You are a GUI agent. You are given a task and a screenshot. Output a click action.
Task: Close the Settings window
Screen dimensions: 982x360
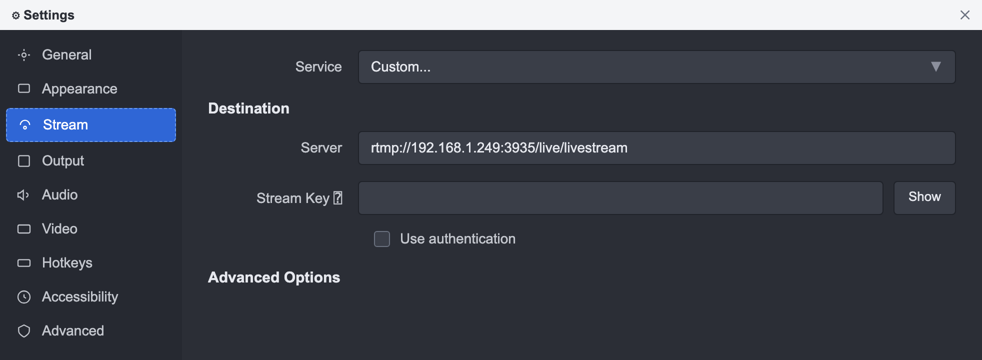(x=964, y=15)
